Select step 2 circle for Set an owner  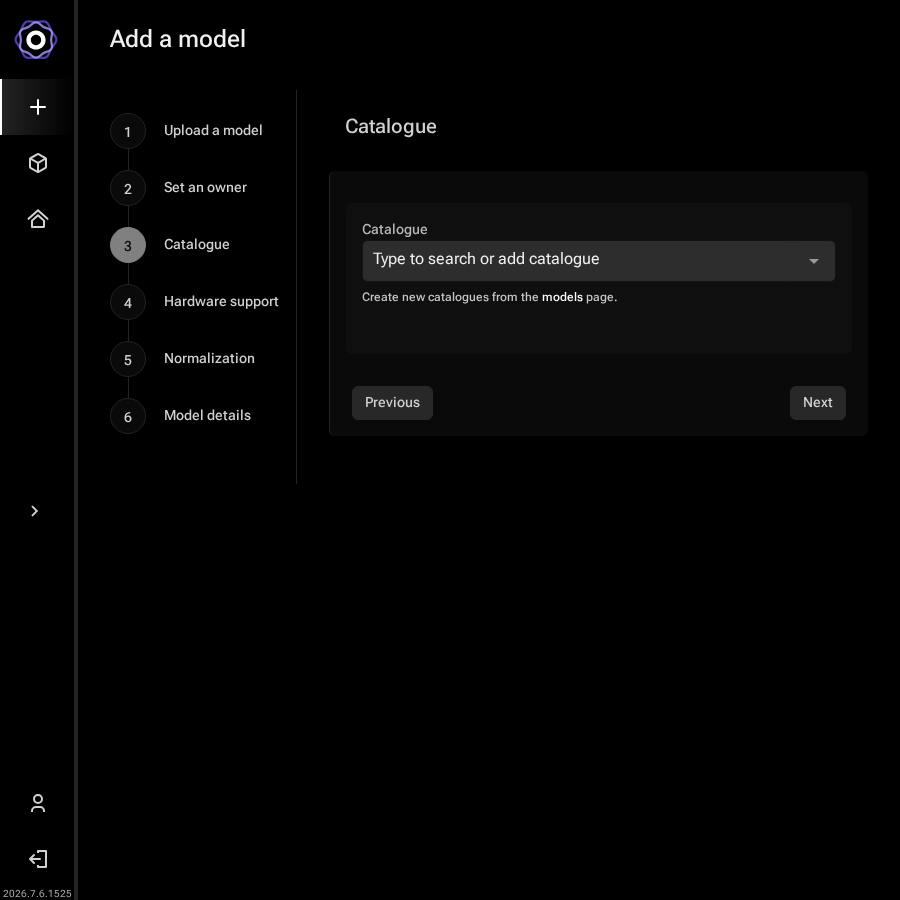[x=128, y=188]
